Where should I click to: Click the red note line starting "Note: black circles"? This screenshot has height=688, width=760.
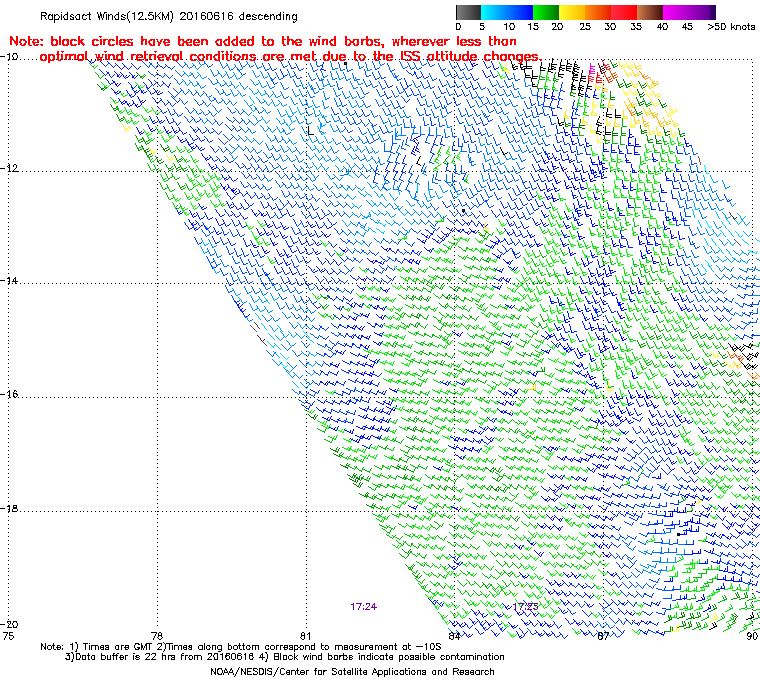(x=263, y=41)
